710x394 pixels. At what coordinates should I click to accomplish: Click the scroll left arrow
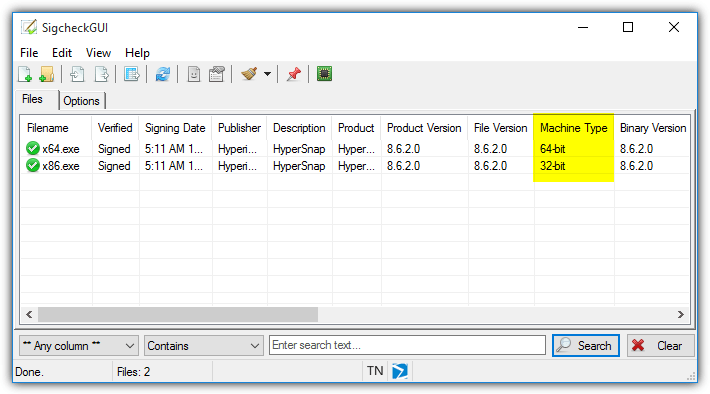[x=29, y=314]
